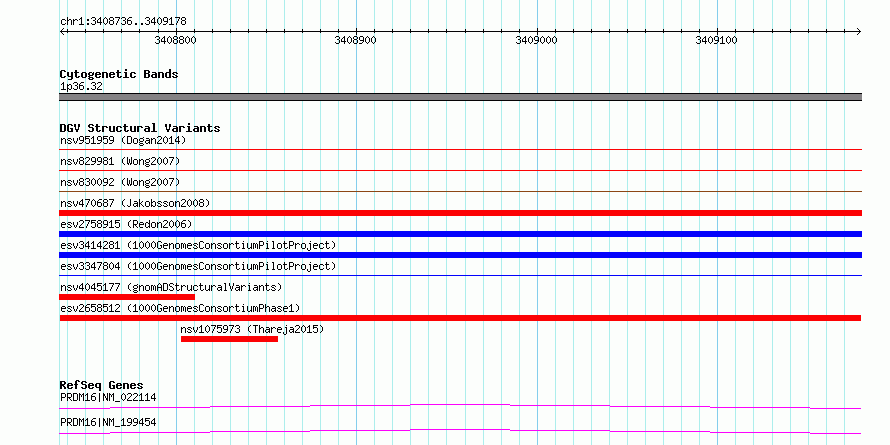Select variant nsv951959 (Dogan2014) label
The height and width of the screenshot is (445, 890).
[x=123, y=140]
